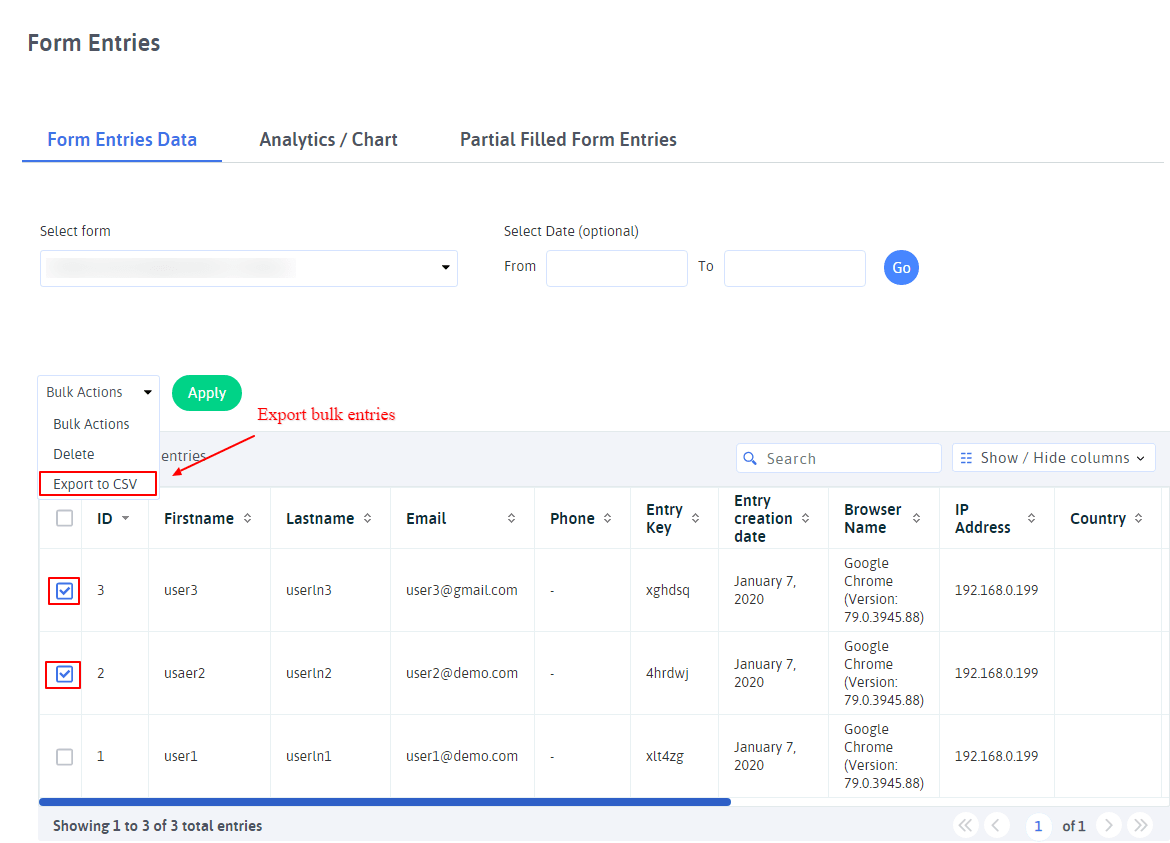This screenshot has height=843, width=1170.
Task: Collapse the Bulk Actions dropdown
Action: 98,393
